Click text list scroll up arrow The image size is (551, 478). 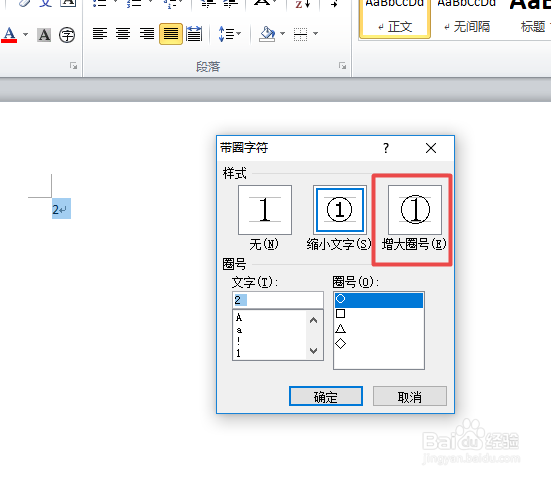point(313,320)
